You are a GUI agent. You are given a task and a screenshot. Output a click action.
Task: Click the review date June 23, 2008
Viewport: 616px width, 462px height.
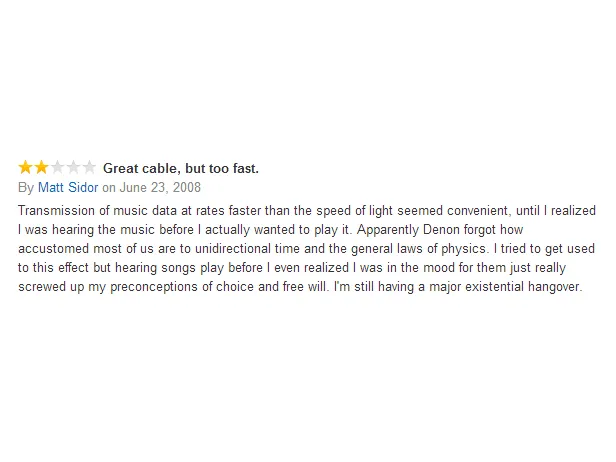point(160,187)
